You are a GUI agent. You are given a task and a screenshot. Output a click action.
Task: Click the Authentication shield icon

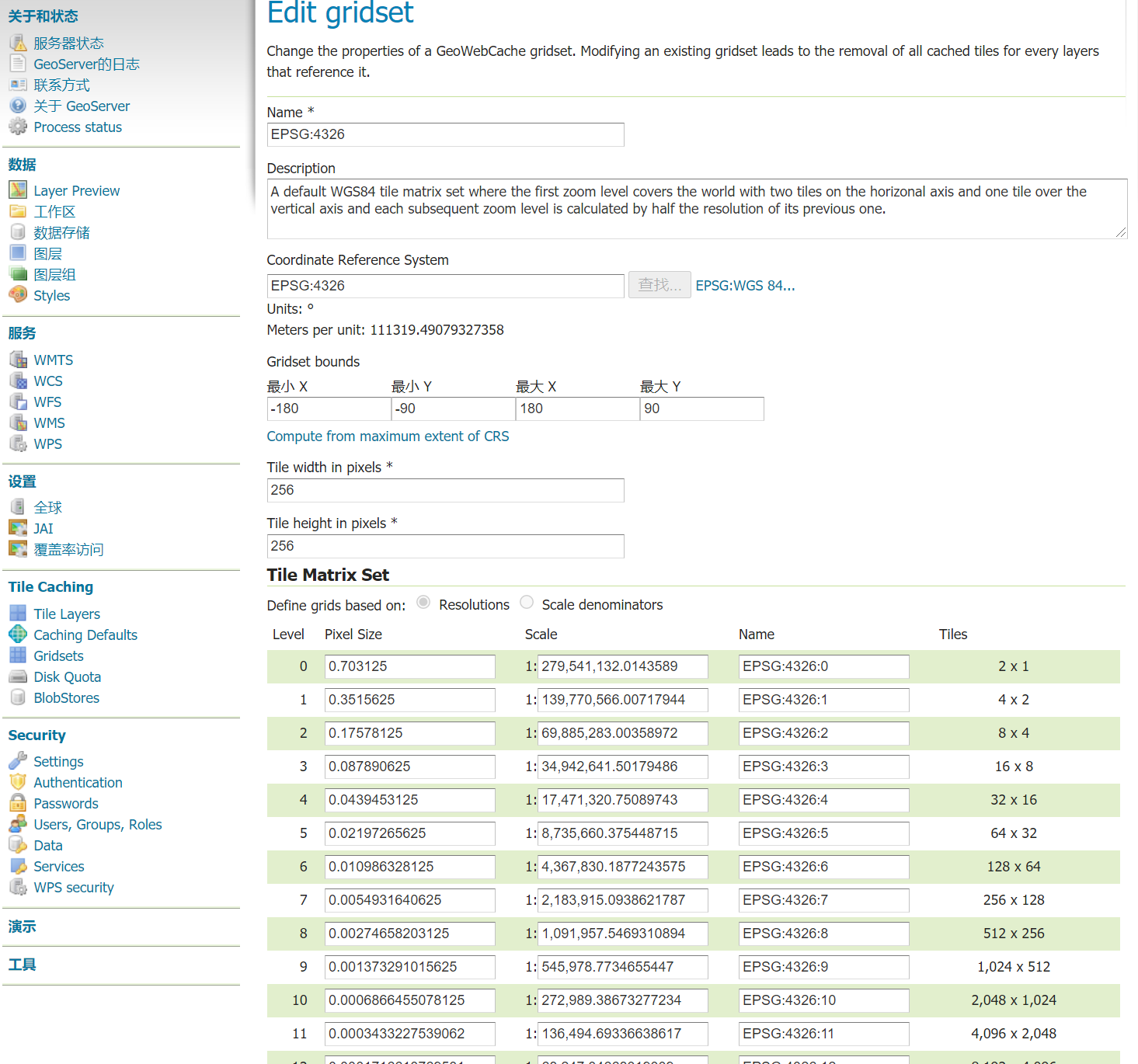click(x=18, y=781)
